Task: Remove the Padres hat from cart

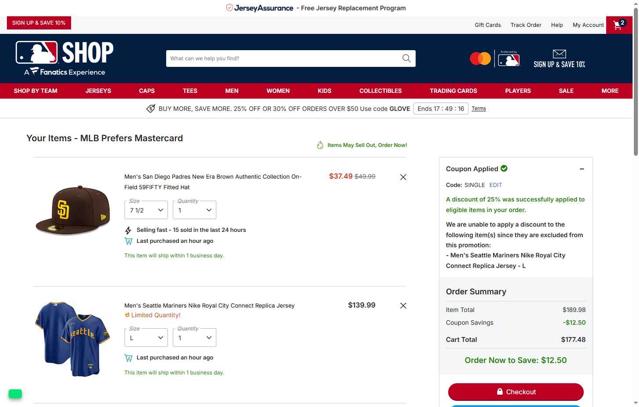Action: (x=403, y=177)
